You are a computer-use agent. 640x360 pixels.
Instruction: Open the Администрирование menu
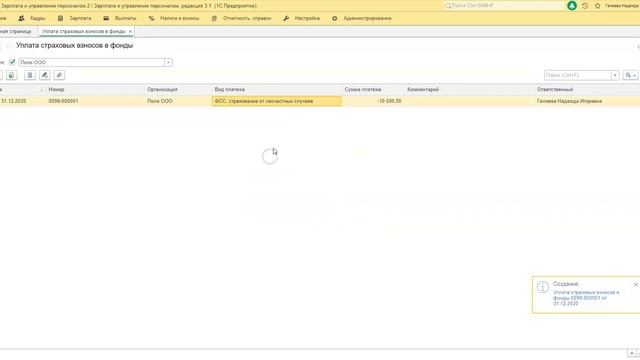click(362, 18)
